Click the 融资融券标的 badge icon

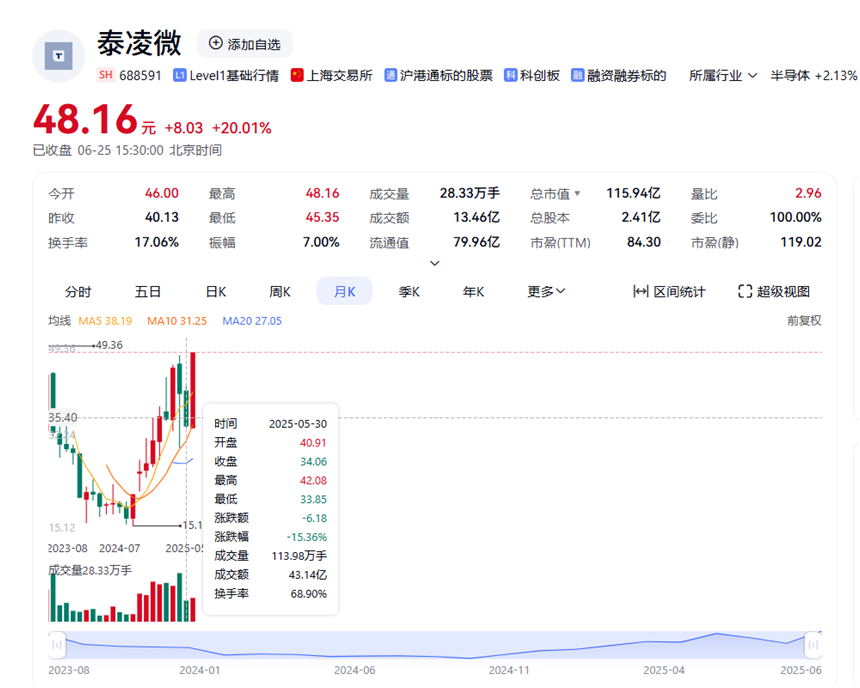click(x=578, y=75)
